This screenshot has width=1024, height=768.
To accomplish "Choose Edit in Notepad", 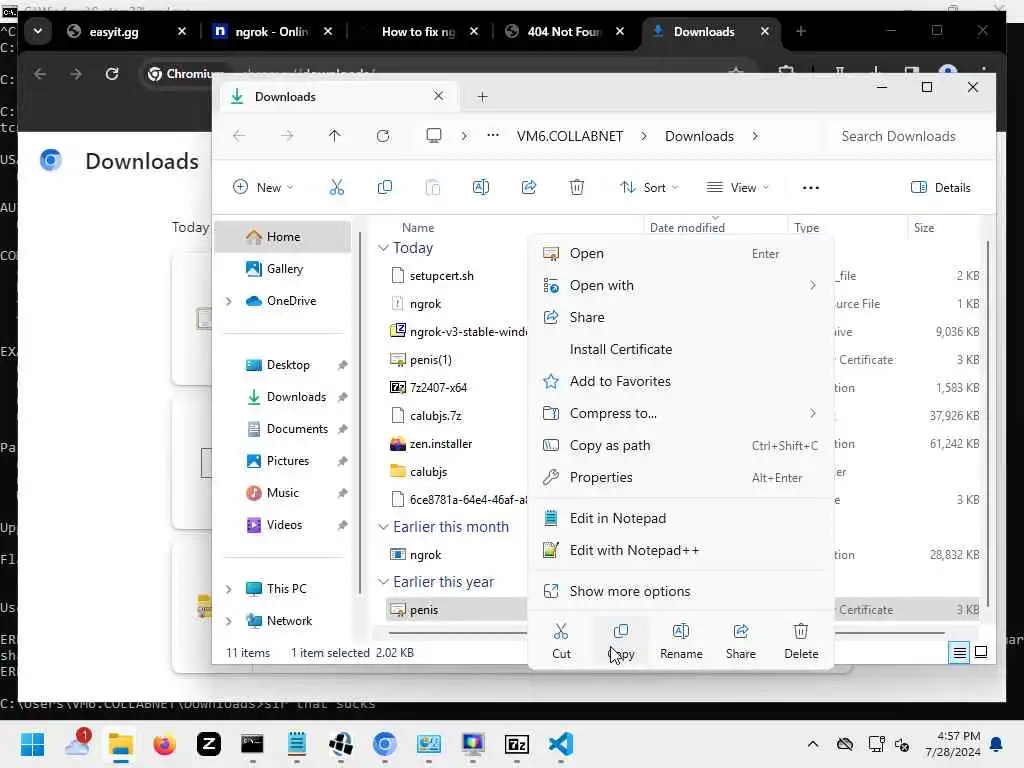I will (680, 519).
